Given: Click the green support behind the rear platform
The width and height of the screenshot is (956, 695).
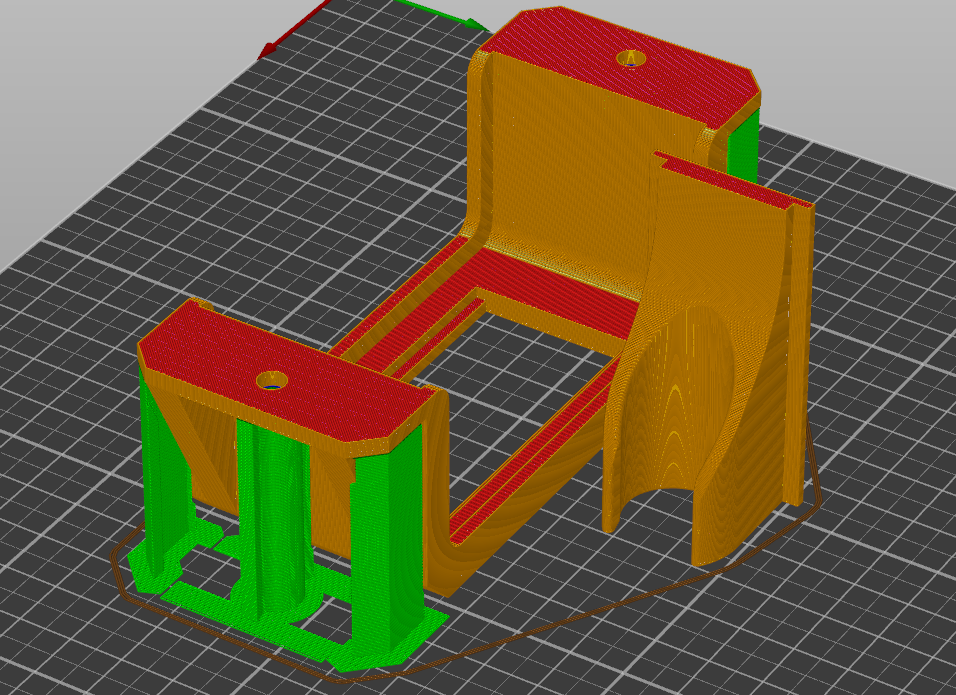Looking at the screenshot, I should point(741,148).
